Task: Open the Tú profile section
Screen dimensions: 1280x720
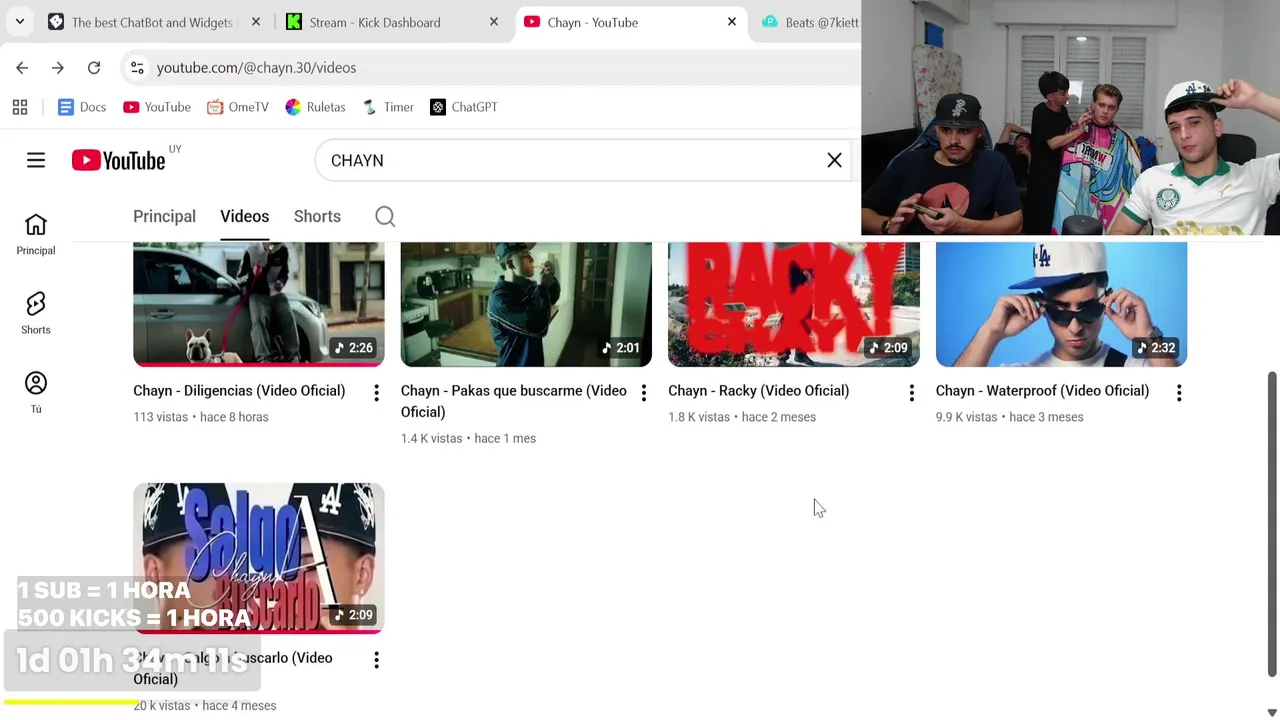Action: [x=36, y=393]
